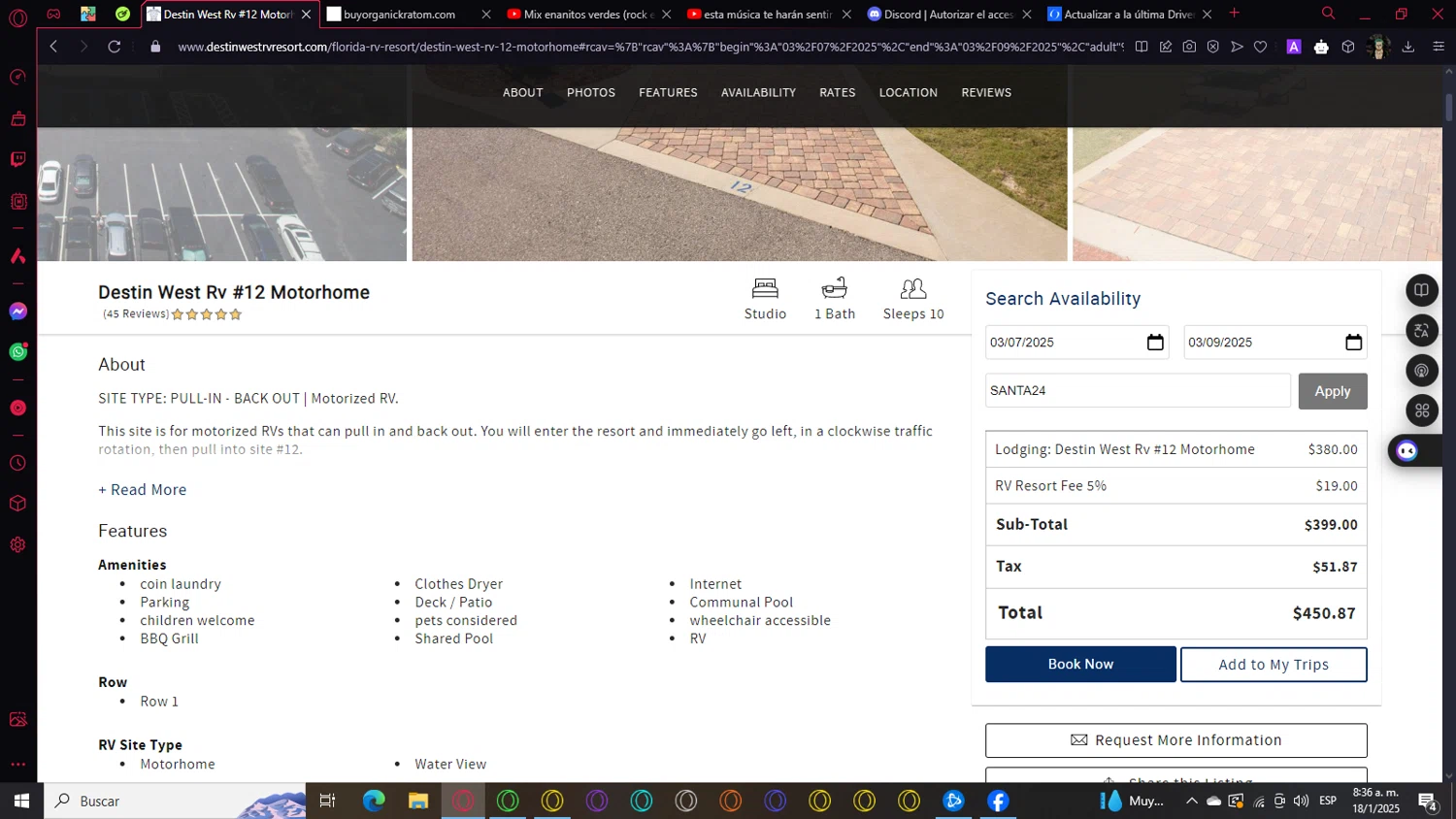
Task: Open the easy setup sliders icon
Action: tap(1439, 47)
